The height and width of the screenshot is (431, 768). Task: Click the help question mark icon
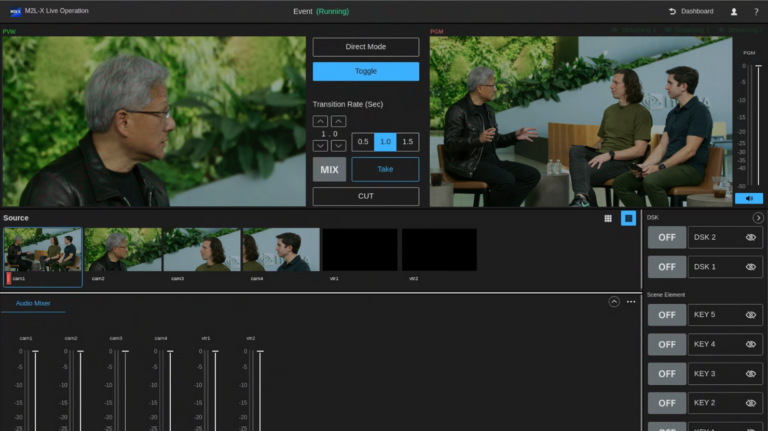point(755,12)
